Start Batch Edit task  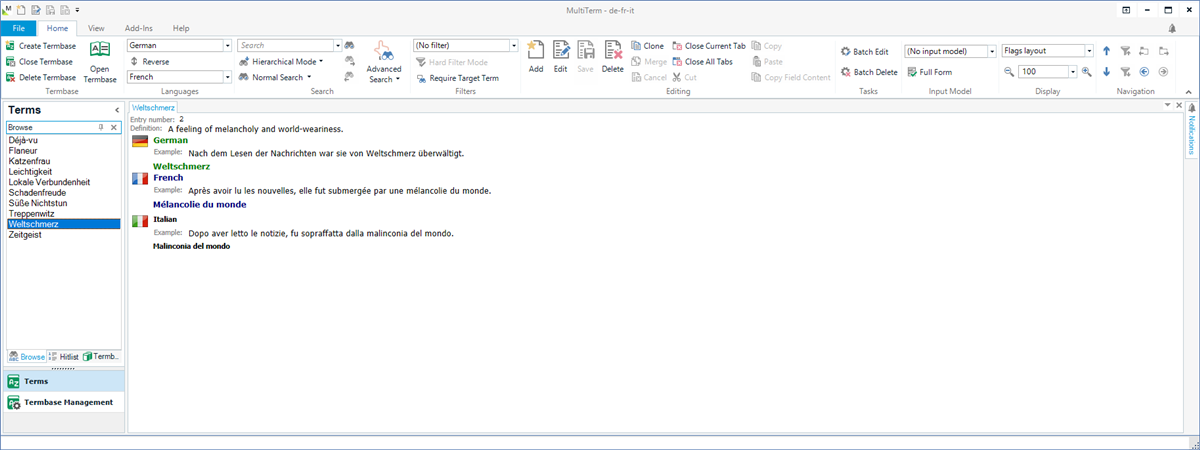pyautogui.click(x=864, y=51)
